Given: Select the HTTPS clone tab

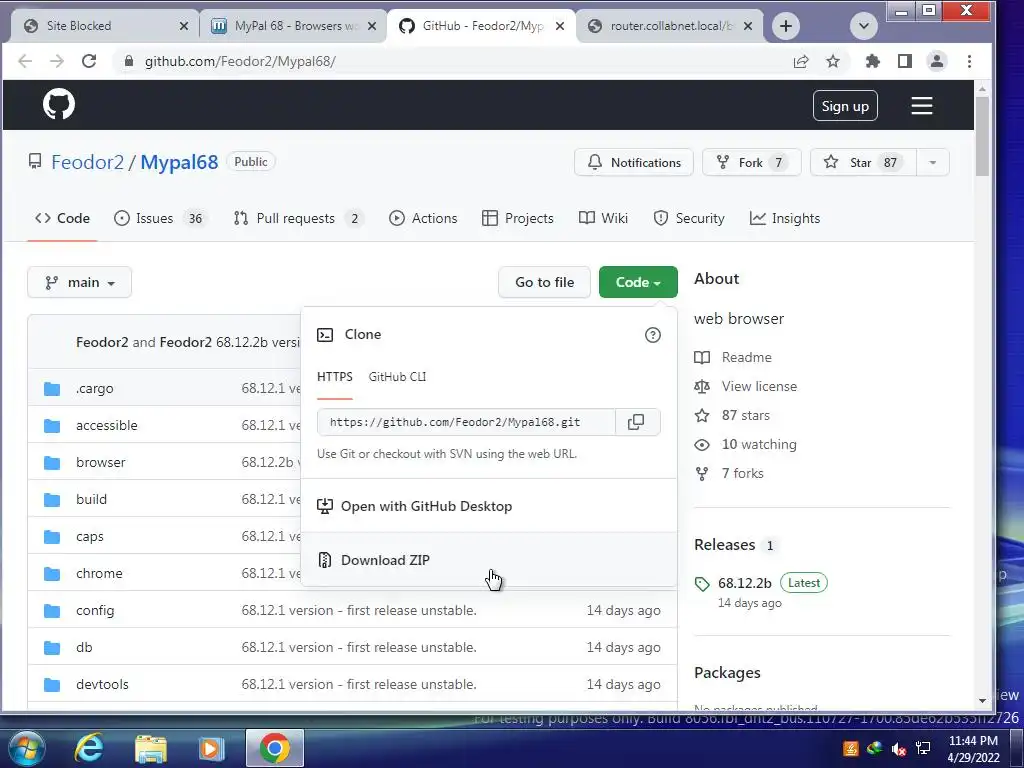Looking at the screenshot, I should (334, 377).
